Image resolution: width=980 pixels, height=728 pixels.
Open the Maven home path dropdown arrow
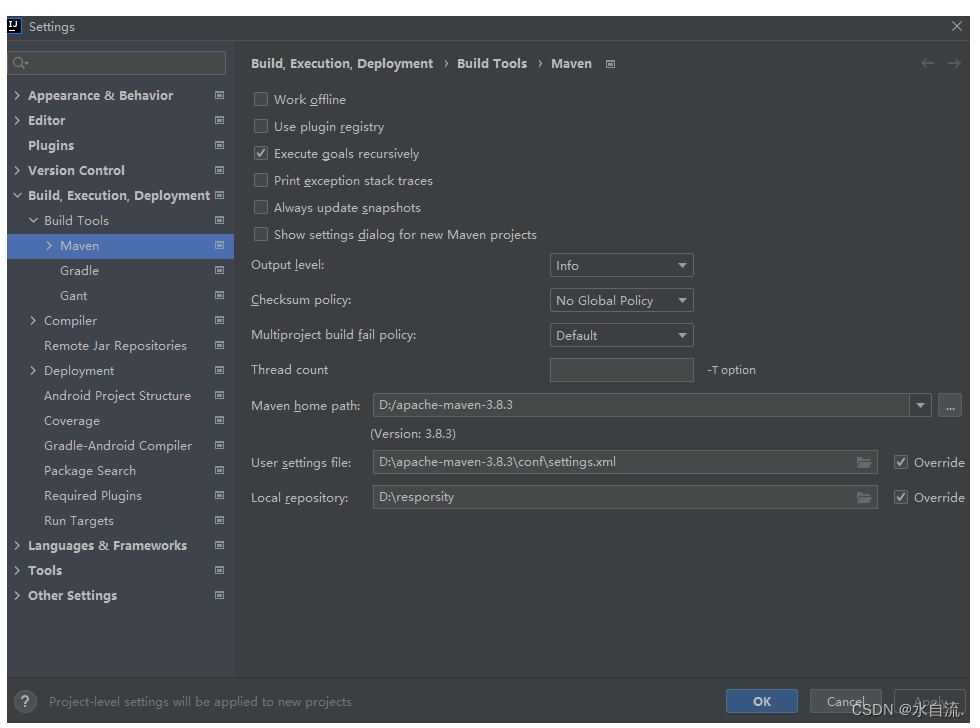920,405
